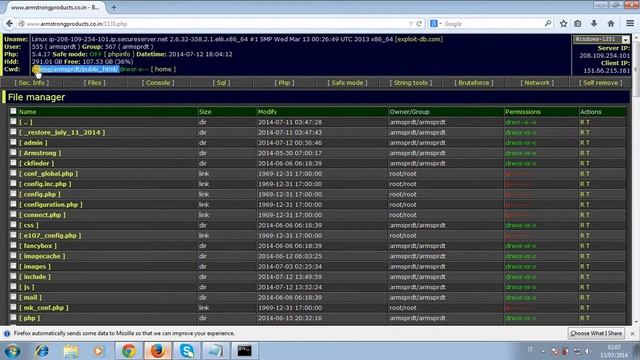This screenshot has width=640, height=360.
Task: Open the Network menu
Action: point(537,82)
